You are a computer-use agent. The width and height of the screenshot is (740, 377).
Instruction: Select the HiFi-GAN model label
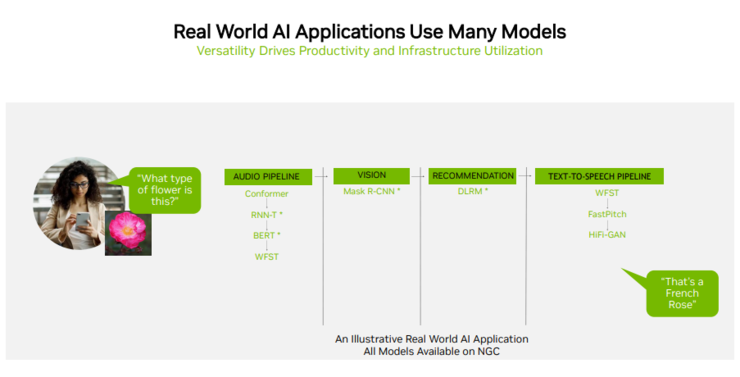tap(607, 235)
